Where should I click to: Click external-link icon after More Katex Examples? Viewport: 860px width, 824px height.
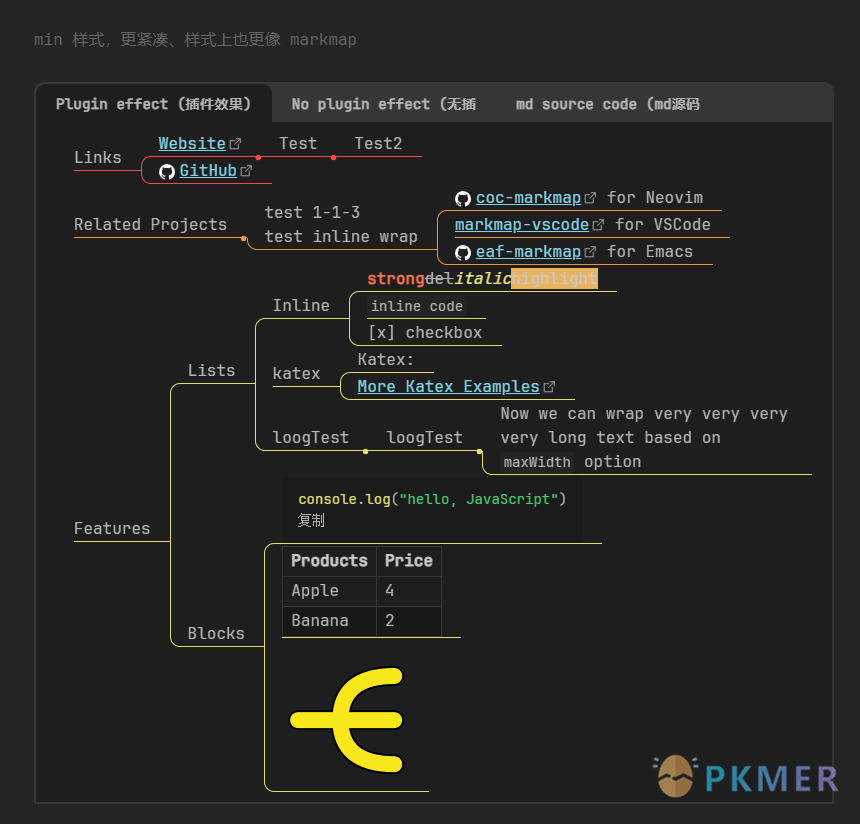coord(549,387)
